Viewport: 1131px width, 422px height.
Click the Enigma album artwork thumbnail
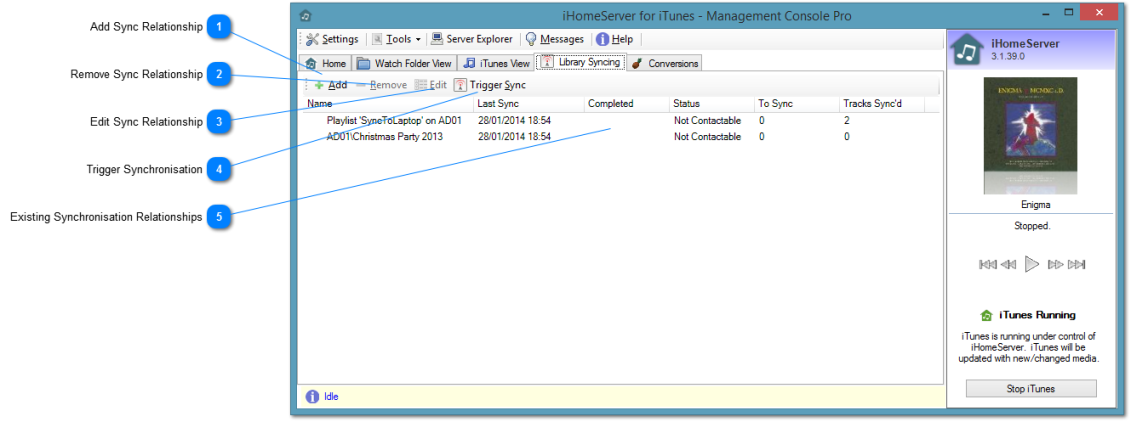[1031, 136]
